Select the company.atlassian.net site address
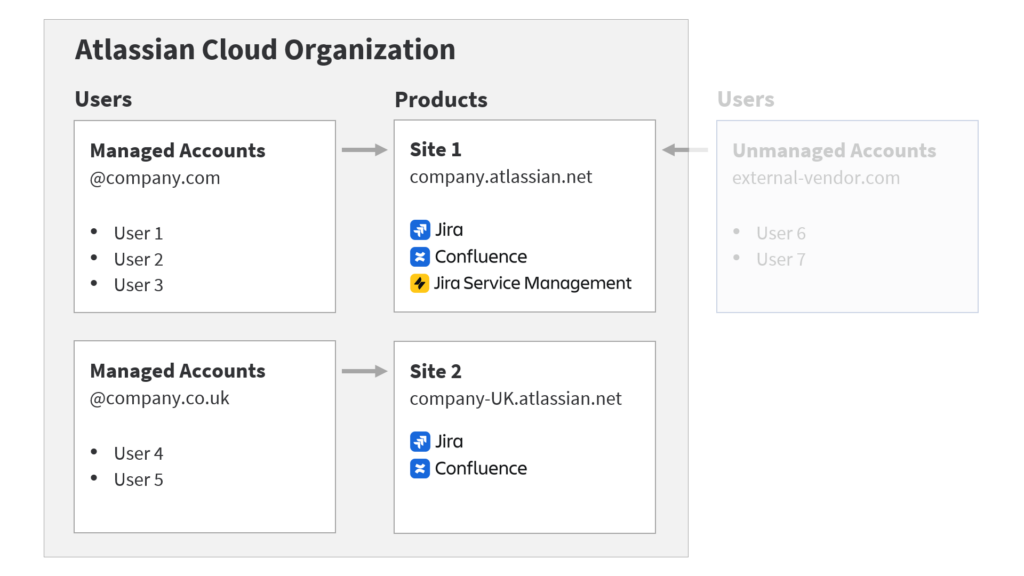The image size is (1024, 576). point(500,177)
